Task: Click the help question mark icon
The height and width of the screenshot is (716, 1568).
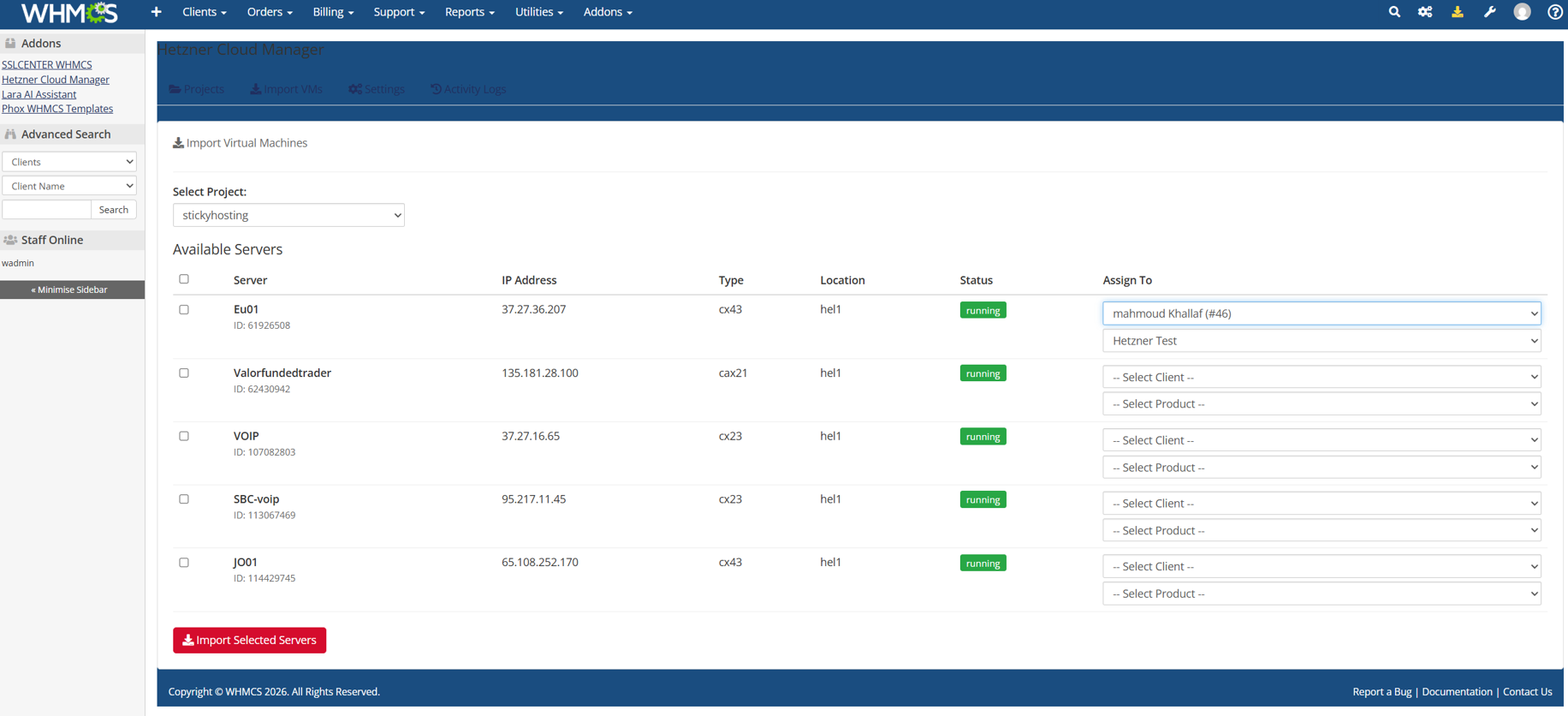Action: [1555, 12]
